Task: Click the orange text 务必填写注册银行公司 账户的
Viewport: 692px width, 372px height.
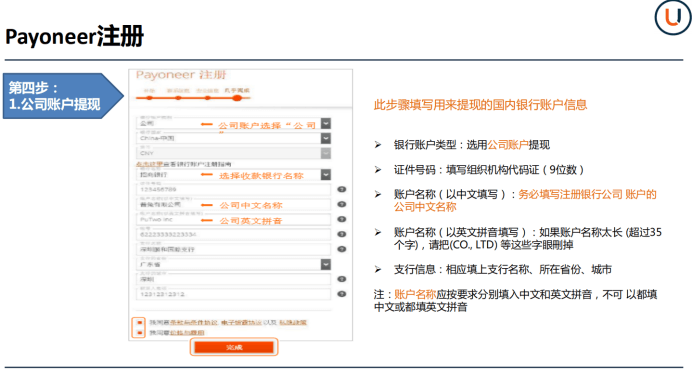Action: pos(587,195)
